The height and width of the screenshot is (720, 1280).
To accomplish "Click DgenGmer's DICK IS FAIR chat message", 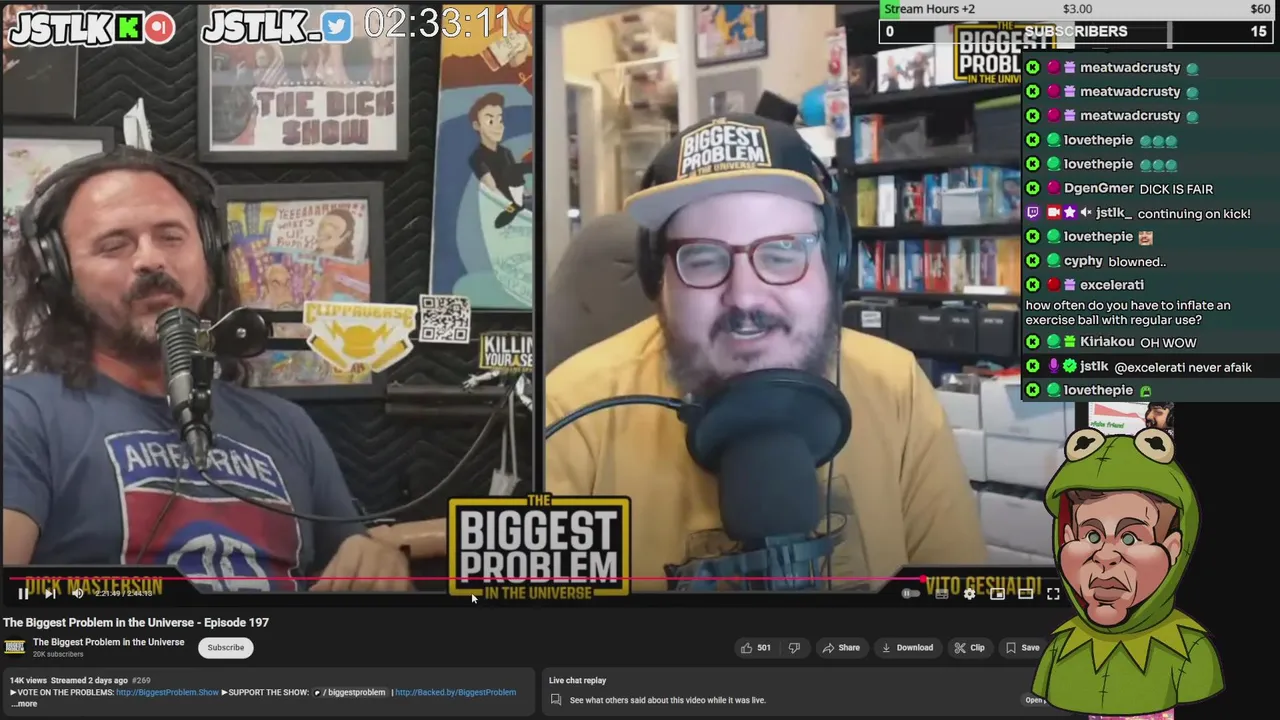I will click(x=1176, y=189).
